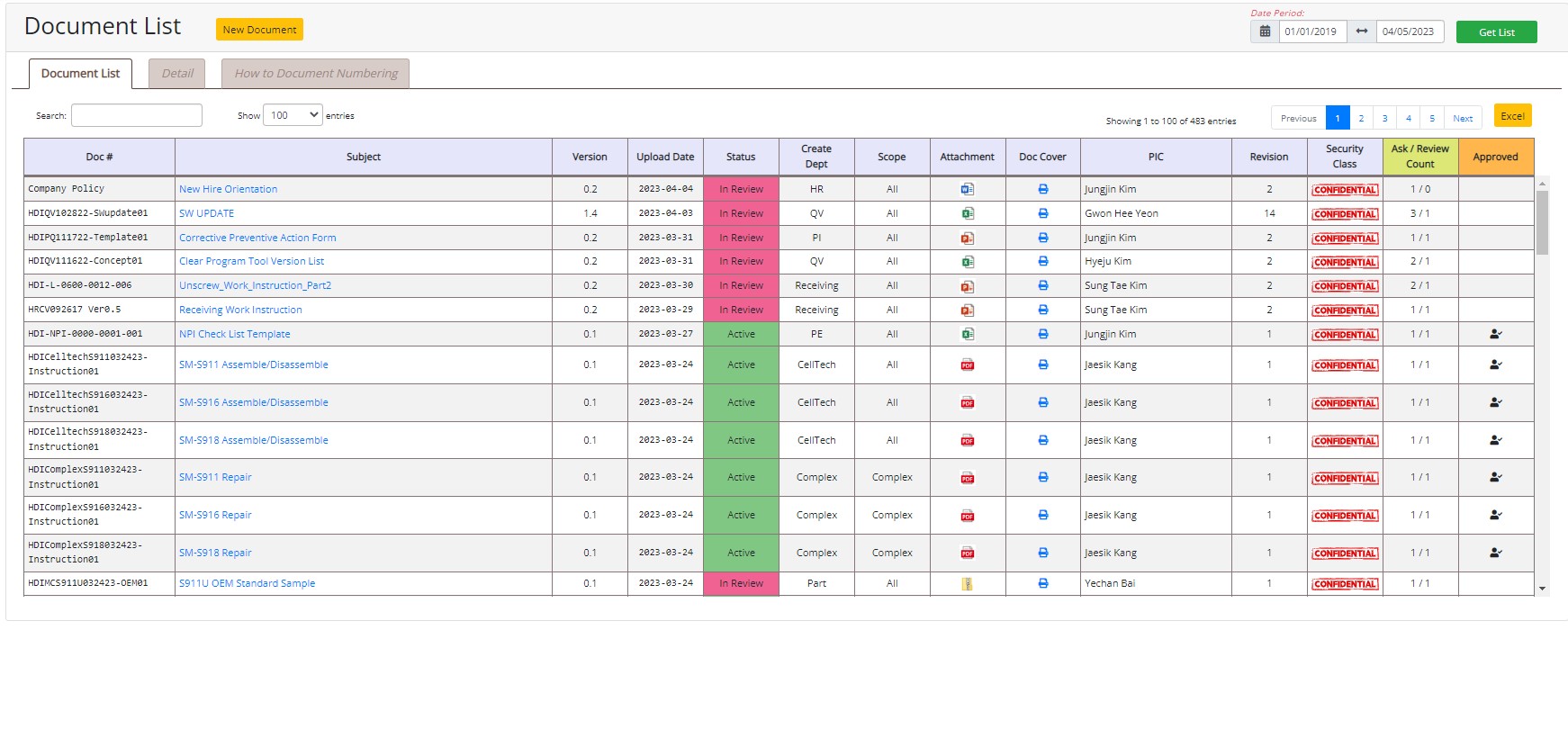Click the end date field 04/05/2023
The image size is (1568, 738).
1410,31
